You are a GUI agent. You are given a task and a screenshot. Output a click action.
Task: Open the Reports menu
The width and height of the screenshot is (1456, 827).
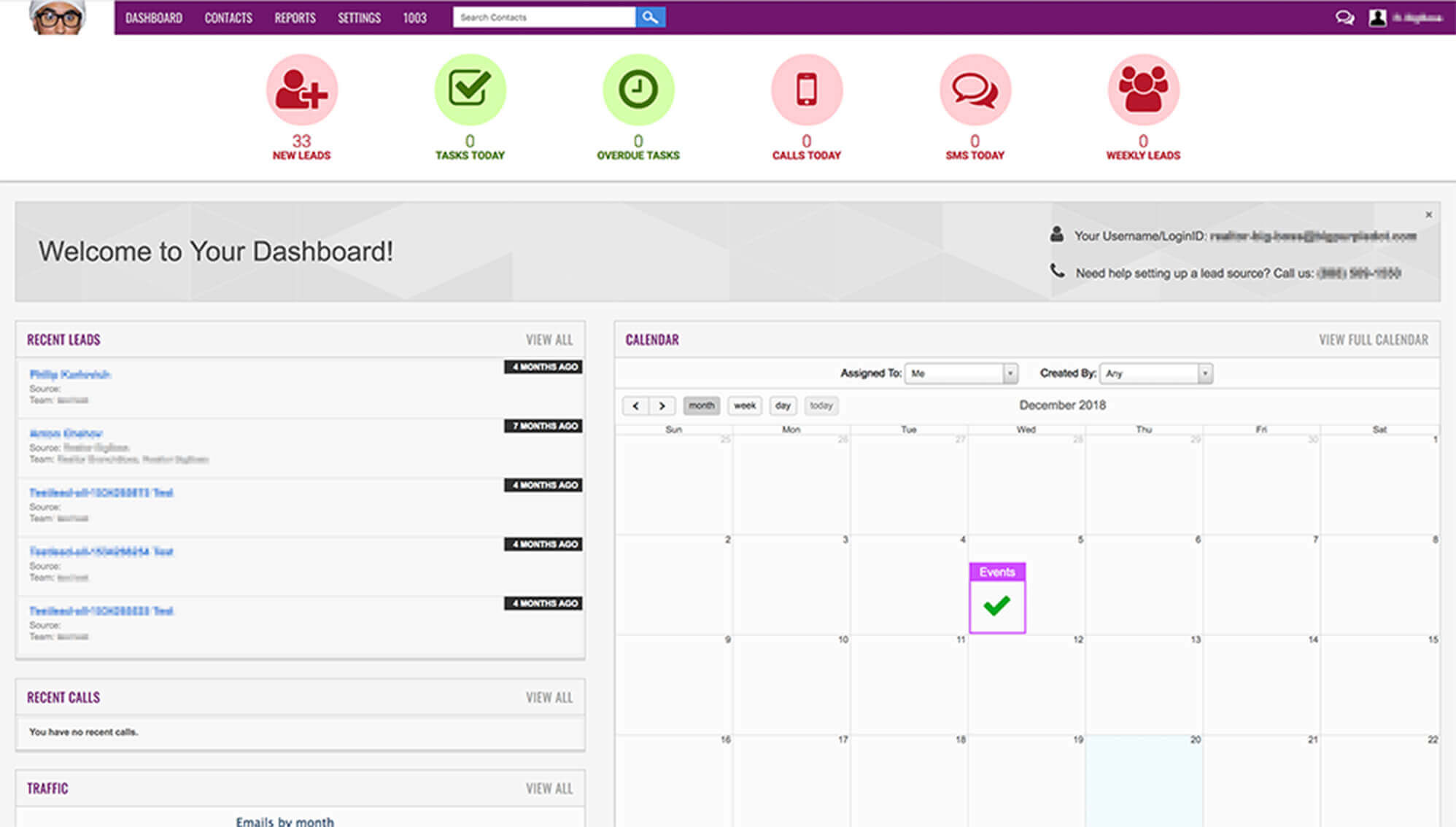coord(295,18)
